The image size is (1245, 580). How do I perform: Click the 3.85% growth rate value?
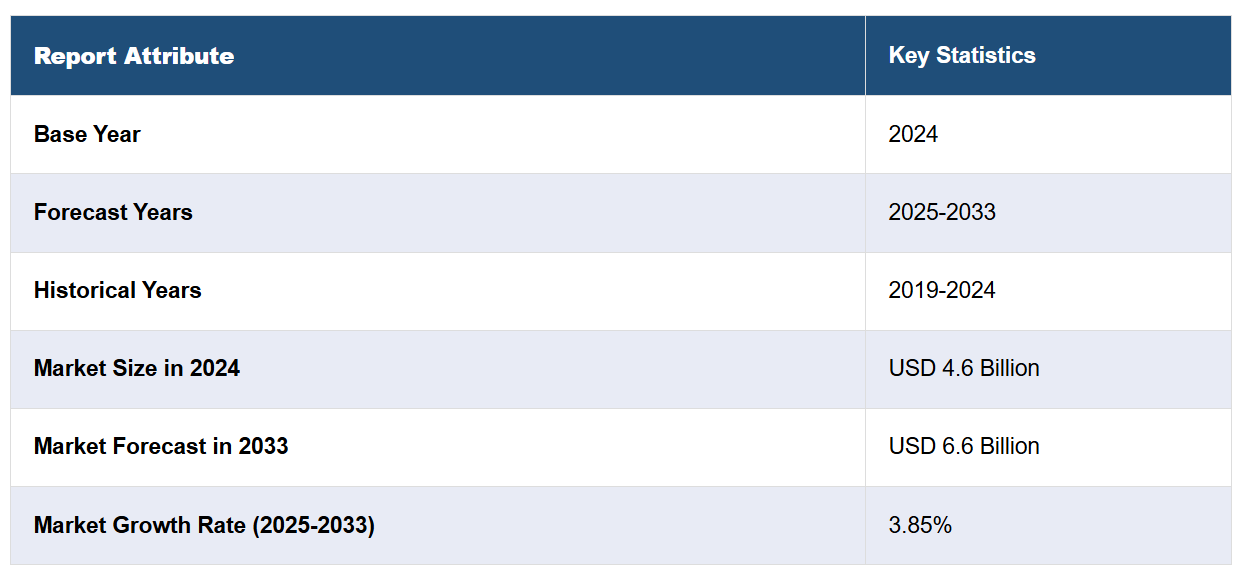click(920, 524)
